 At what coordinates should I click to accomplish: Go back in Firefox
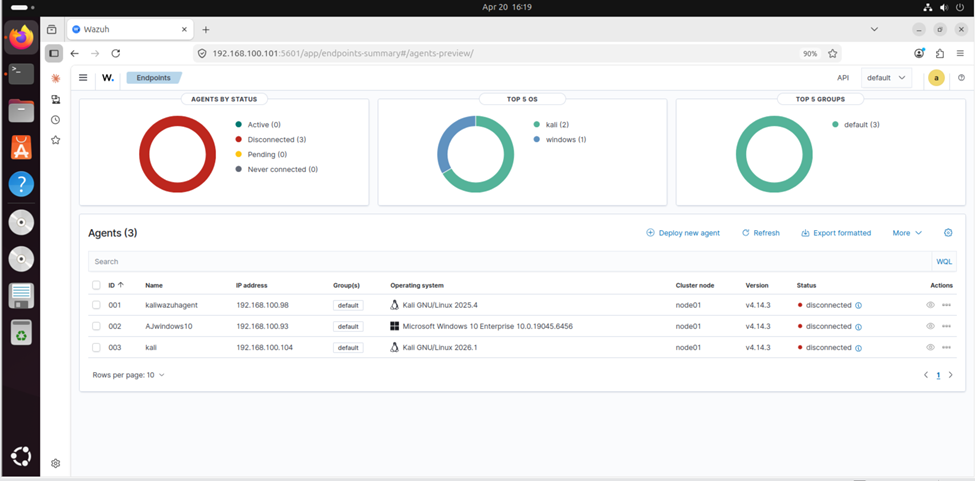pyautogui.click(x=75, y=53)
